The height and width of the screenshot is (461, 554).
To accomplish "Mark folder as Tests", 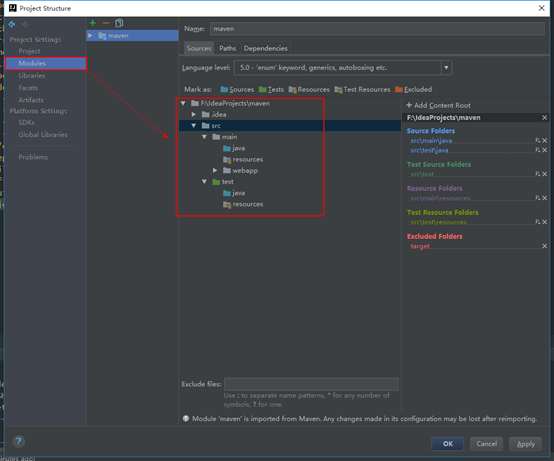I will click(271, 89).
